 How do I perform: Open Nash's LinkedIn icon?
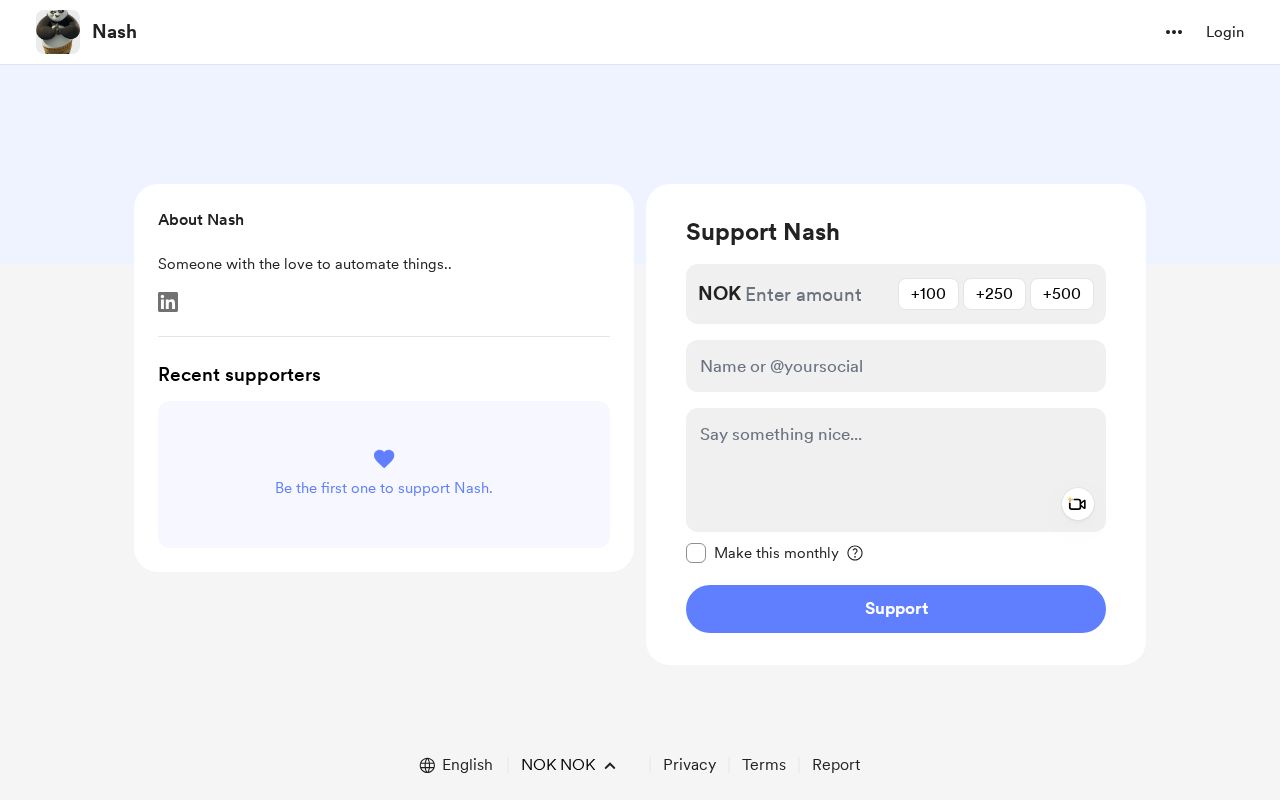coord(168,302)
